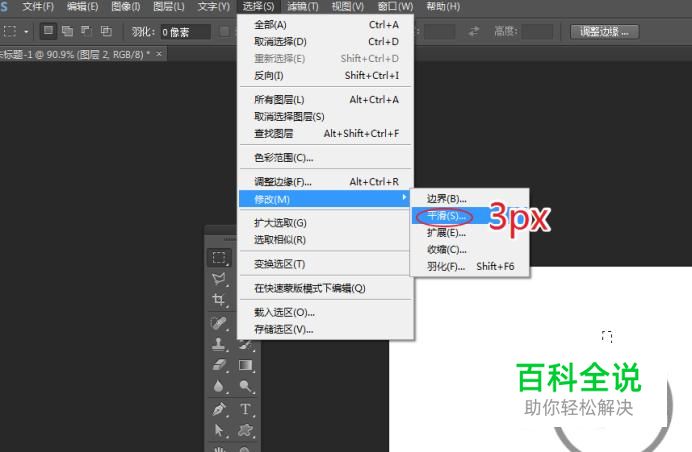
Task: Open 色彩范围(C)... color range
Action: pyautogui.click(x=326, y=158)
